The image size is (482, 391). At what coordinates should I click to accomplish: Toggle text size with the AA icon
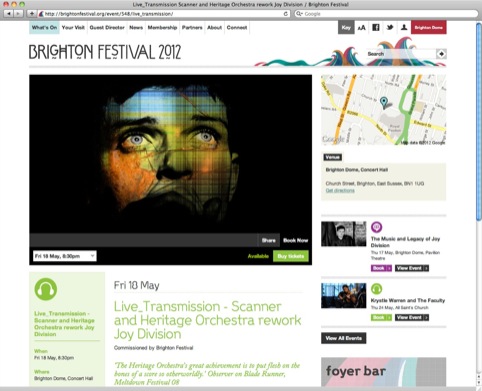361,28
